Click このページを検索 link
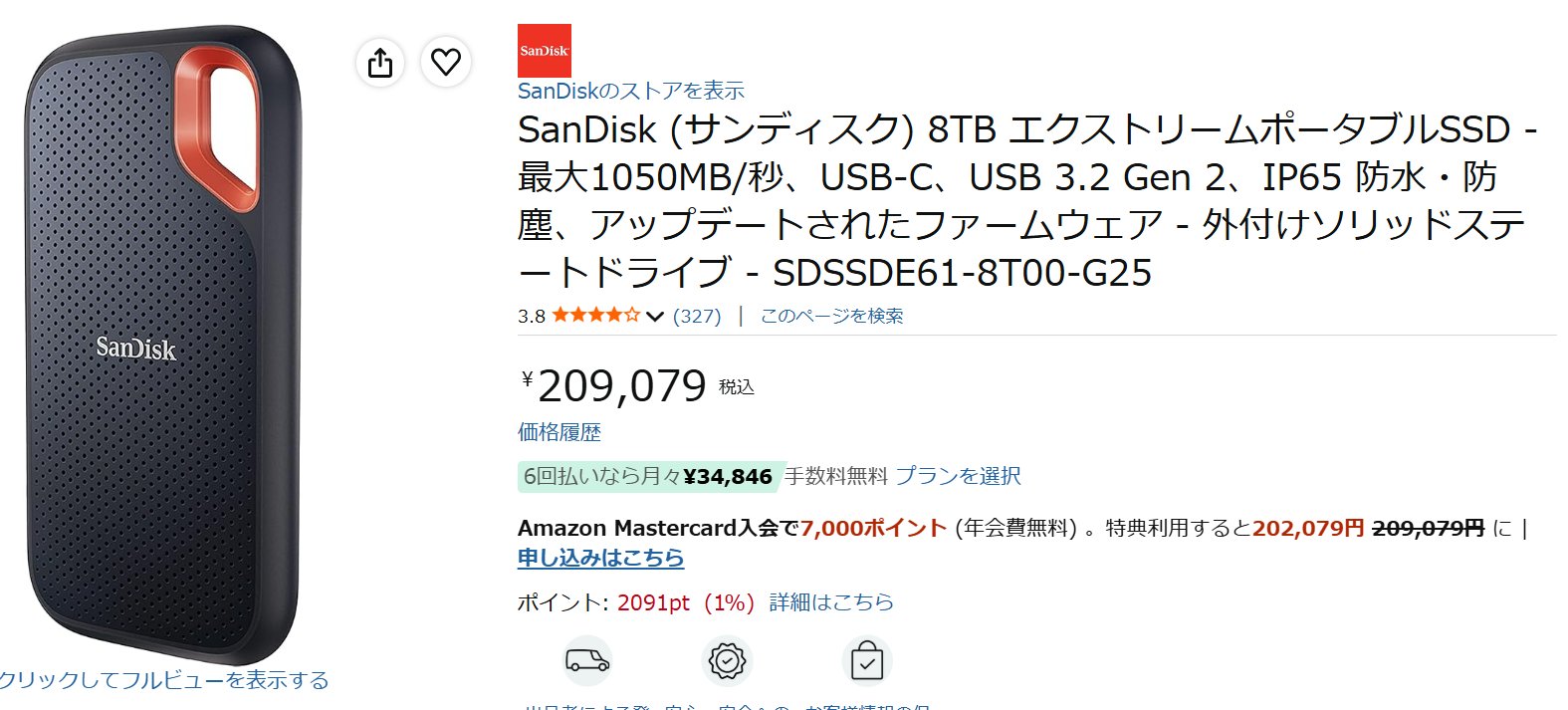The height and width of the screenshot is (710, 1568). tap(832, 316)
